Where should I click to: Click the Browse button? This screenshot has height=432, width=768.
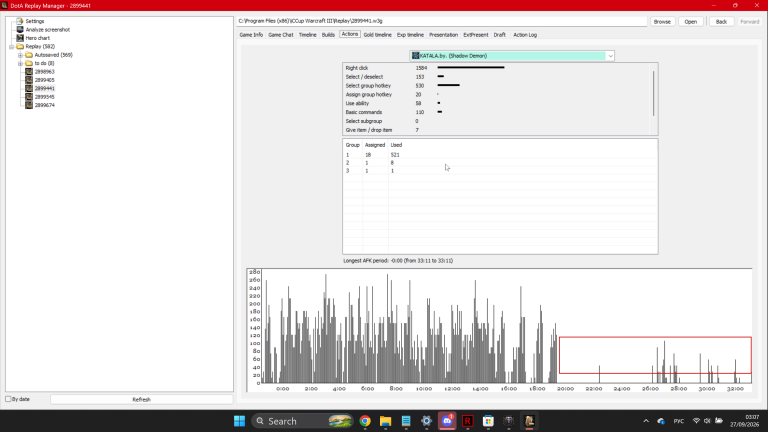pyautogui.click(x=662, y=22)
